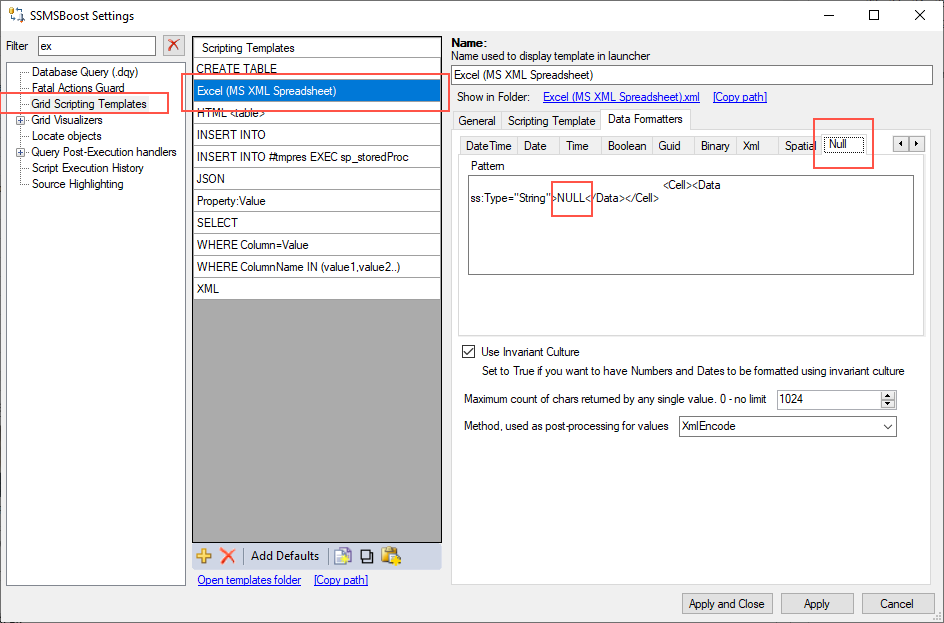The height and width of the screenshot is (623, 944).
Task: Paste a template using the clipboard icon
Action: [391, 556]
